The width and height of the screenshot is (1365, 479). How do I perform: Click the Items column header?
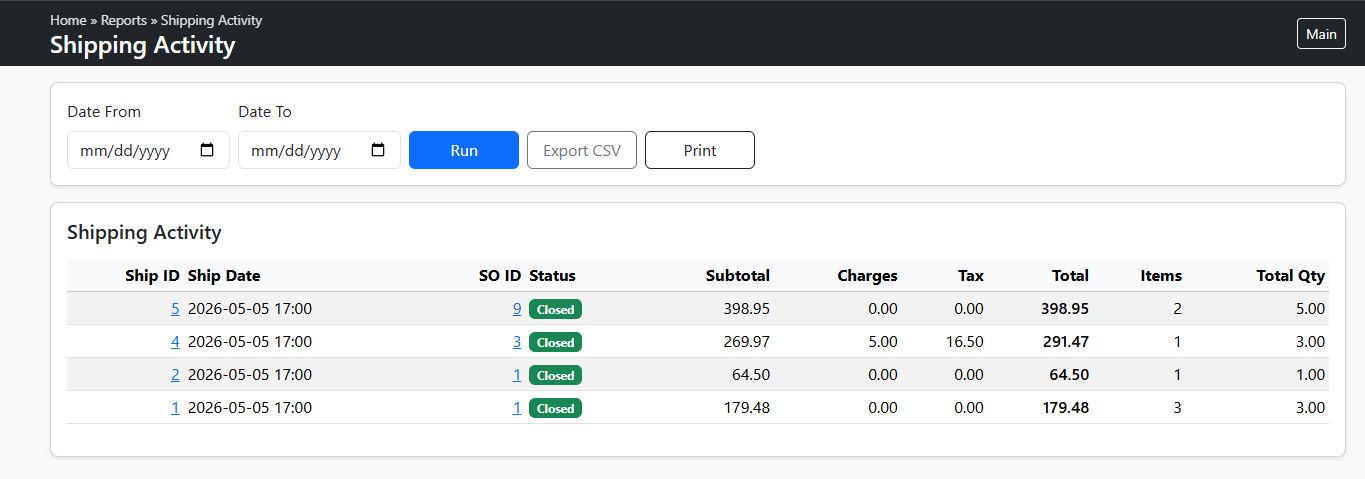coord(1161,275)
